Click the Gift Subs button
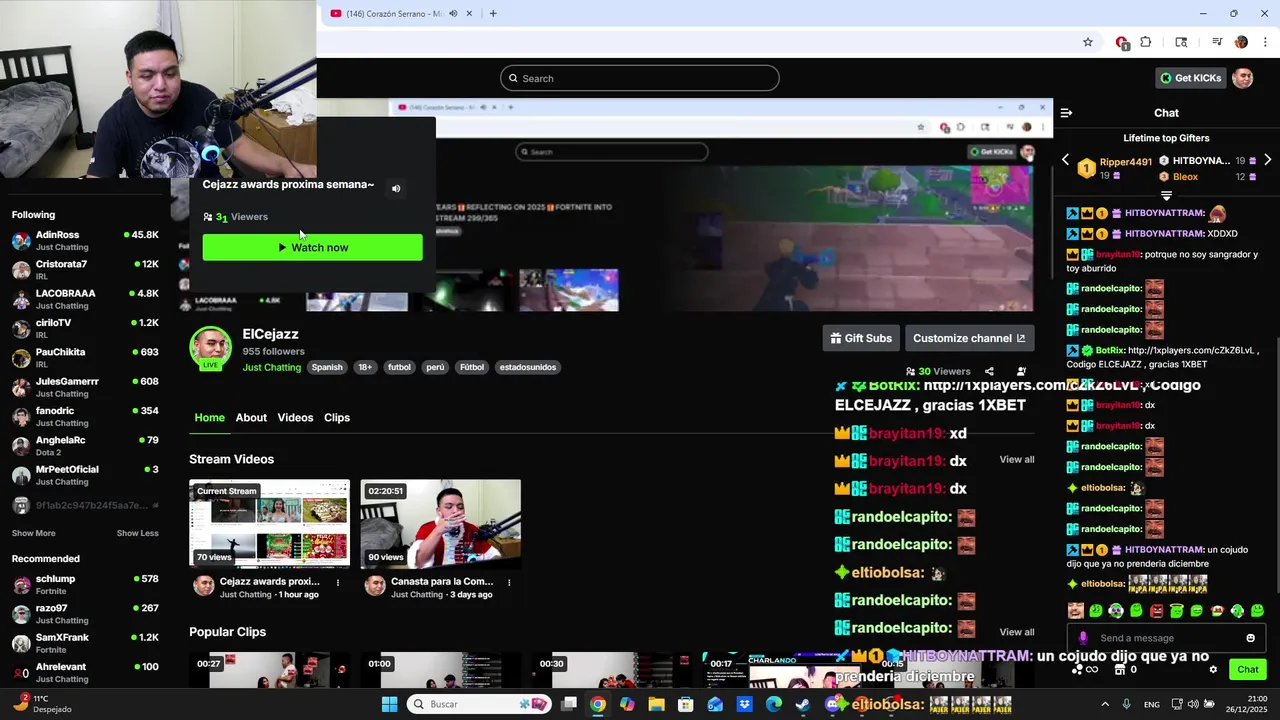Image resolution: width=1280 pixels, height=720 pixels. point(861,338)
